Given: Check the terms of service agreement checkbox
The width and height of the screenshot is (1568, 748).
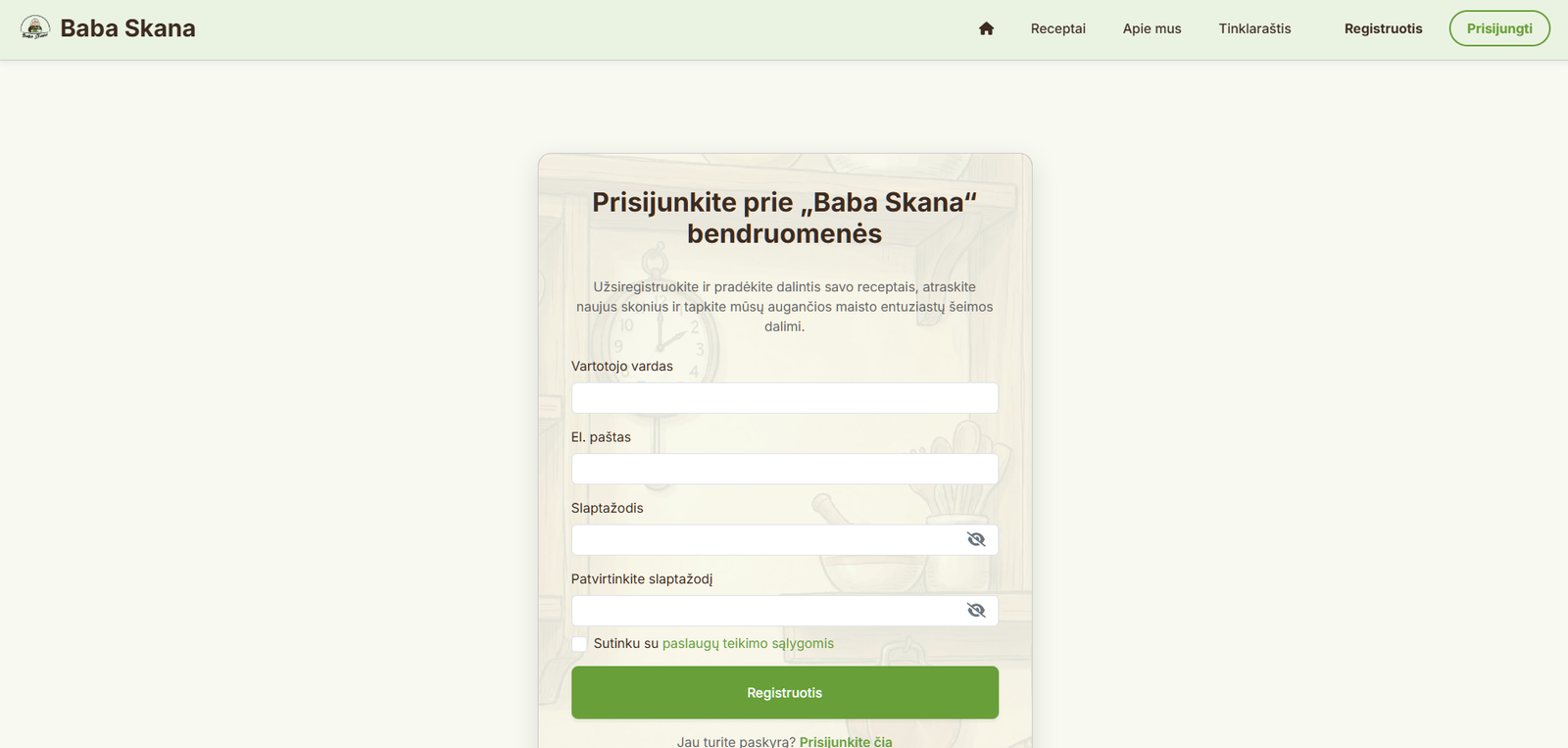Looking at the screenshot, I should tap(579, 644).
